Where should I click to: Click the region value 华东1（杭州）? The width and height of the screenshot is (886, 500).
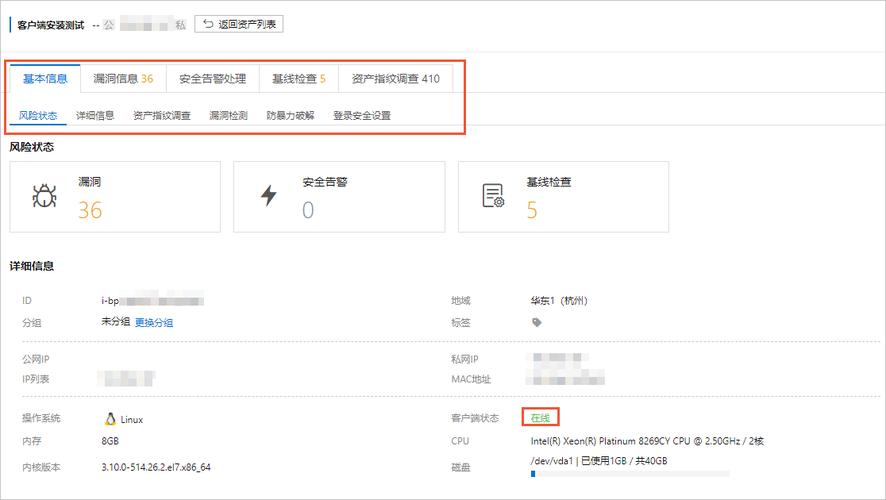point(559,301)
